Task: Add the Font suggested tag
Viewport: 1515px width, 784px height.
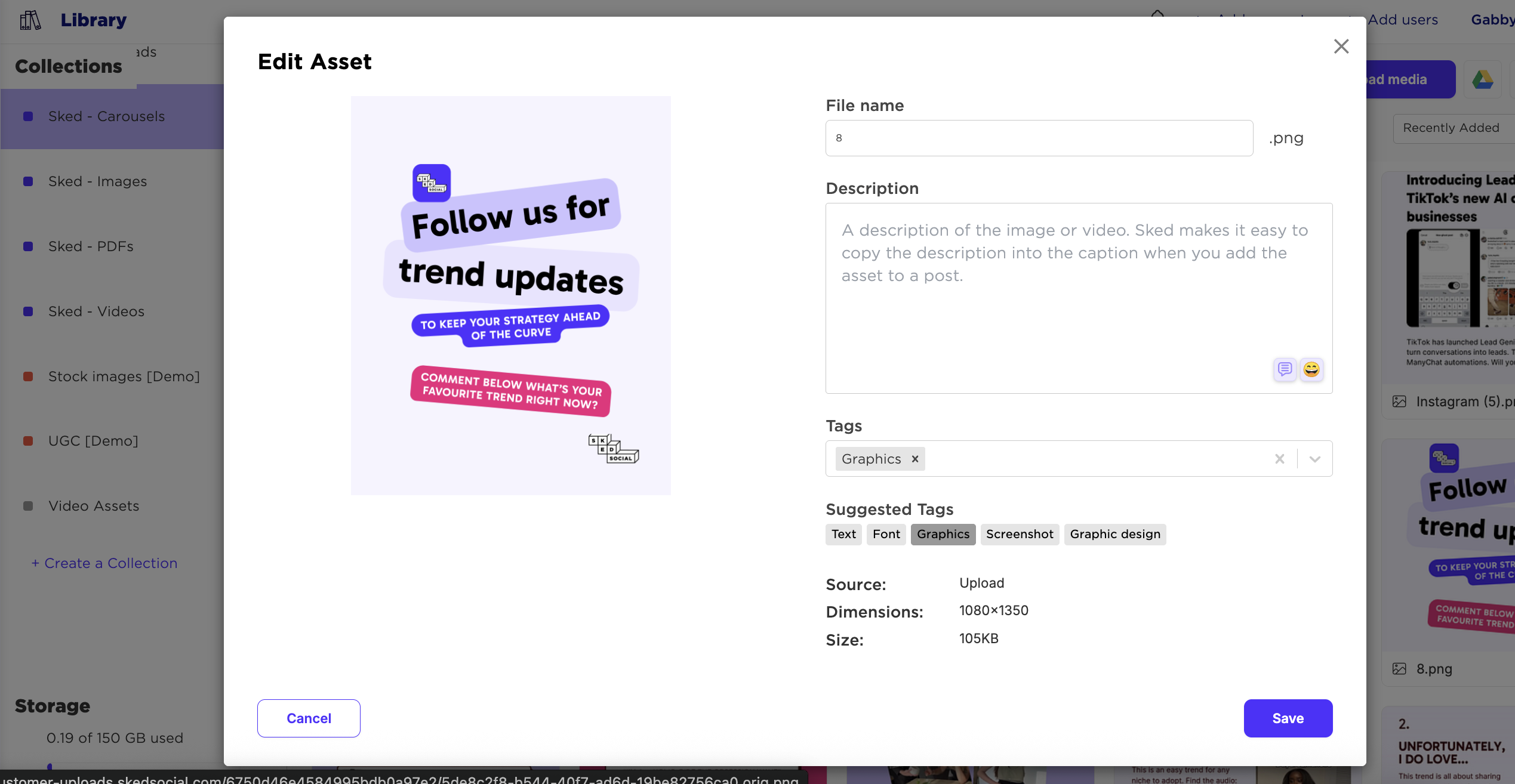Action: 886,534
